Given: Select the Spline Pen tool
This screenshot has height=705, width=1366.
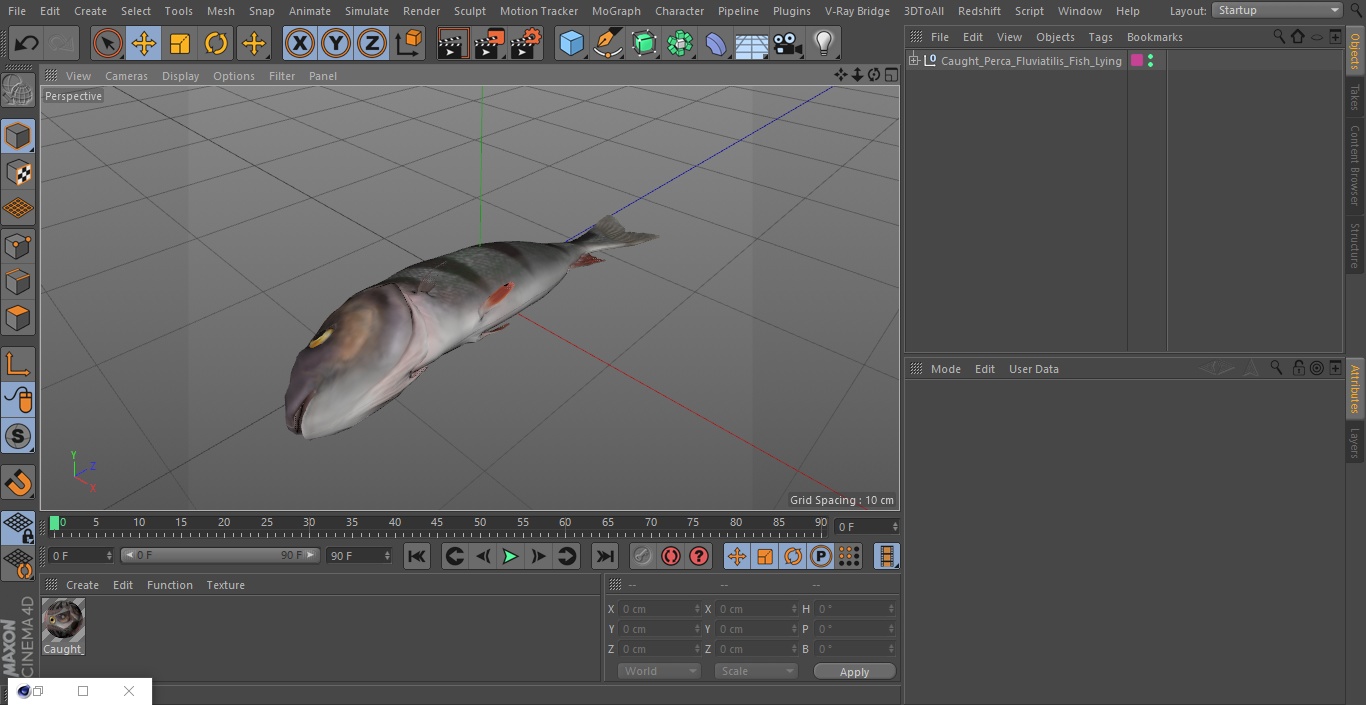Looking at the screenshot, I should coord(608,43).
